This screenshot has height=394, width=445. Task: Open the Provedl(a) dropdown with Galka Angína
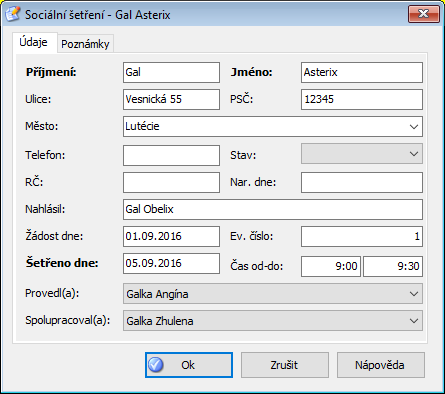pos(273,294)
